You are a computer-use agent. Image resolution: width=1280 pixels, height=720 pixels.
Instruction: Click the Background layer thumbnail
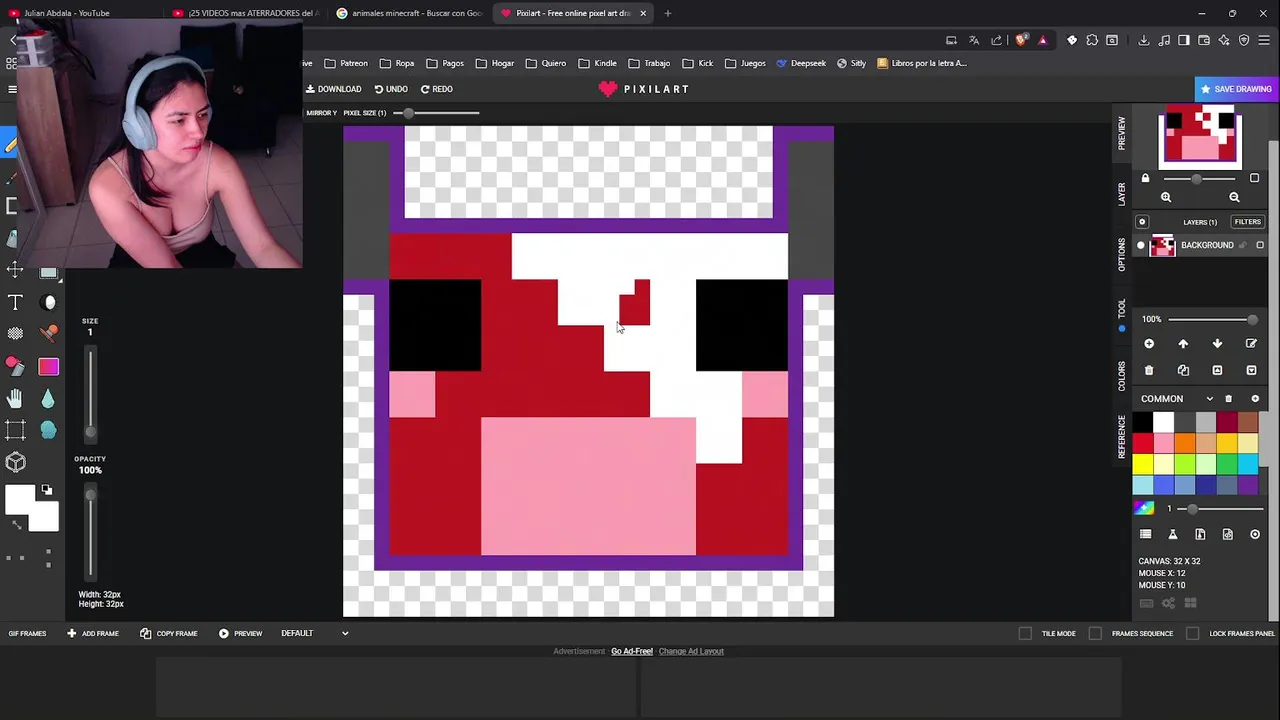point(1162,245)
